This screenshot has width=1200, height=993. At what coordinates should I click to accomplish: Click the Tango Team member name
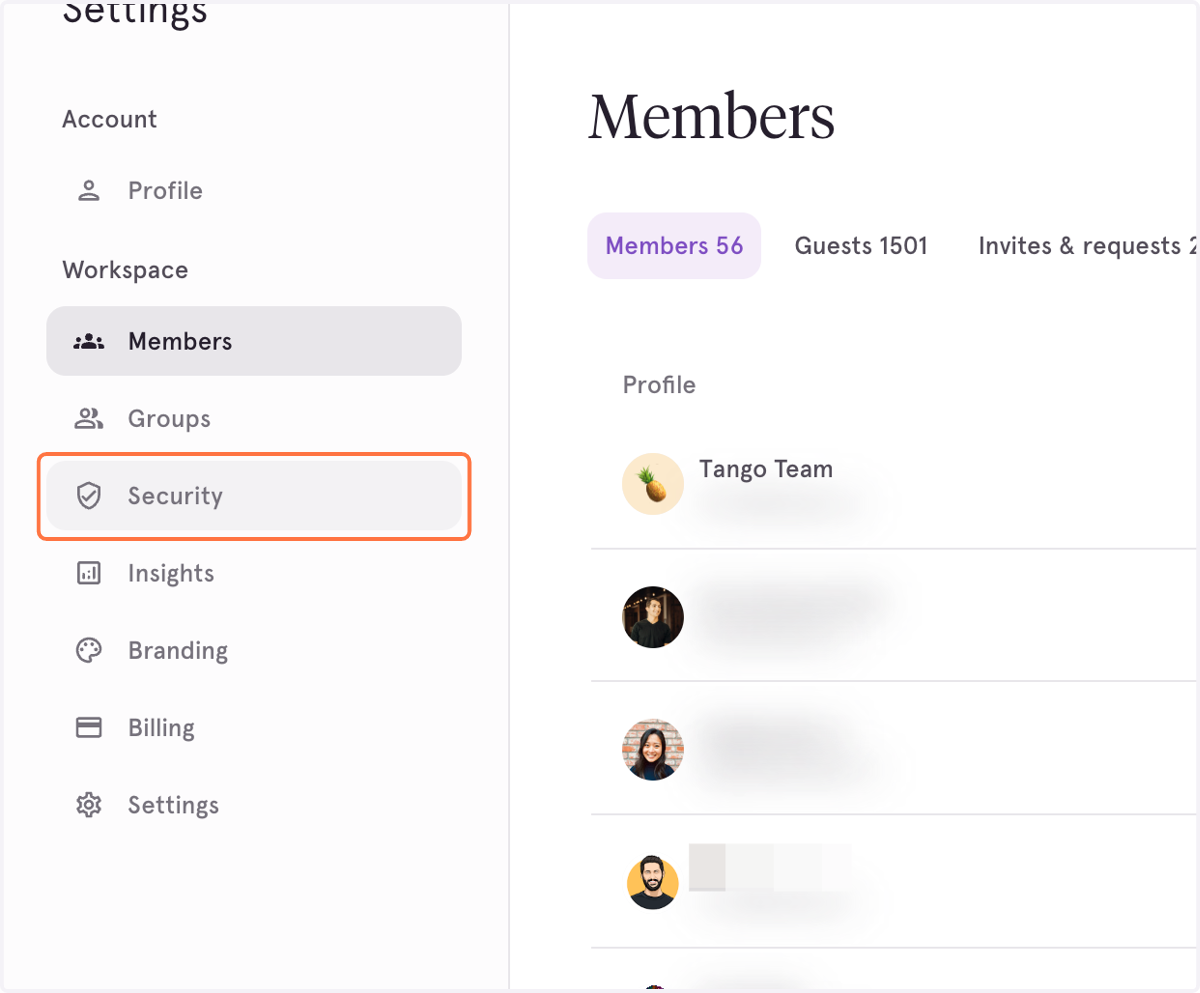[766, 469]
